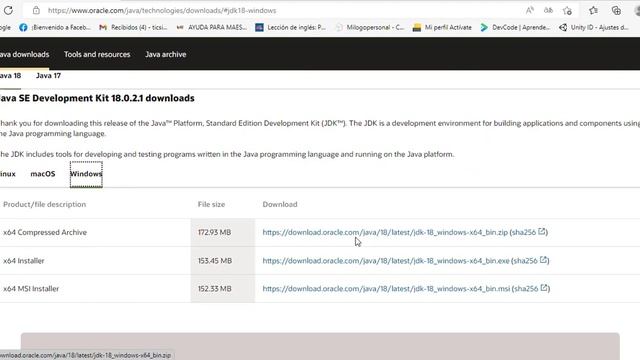Open sha256 link for zip archive
Viewport: 640px width, 360px height.
click(529, 232)
